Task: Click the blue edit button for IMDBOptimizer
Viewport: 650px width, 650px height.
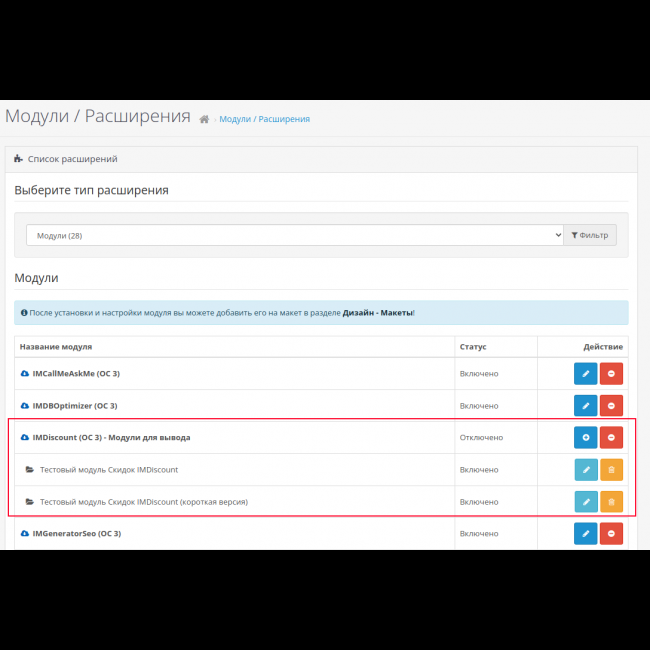Action: click(x=585, y=405)
